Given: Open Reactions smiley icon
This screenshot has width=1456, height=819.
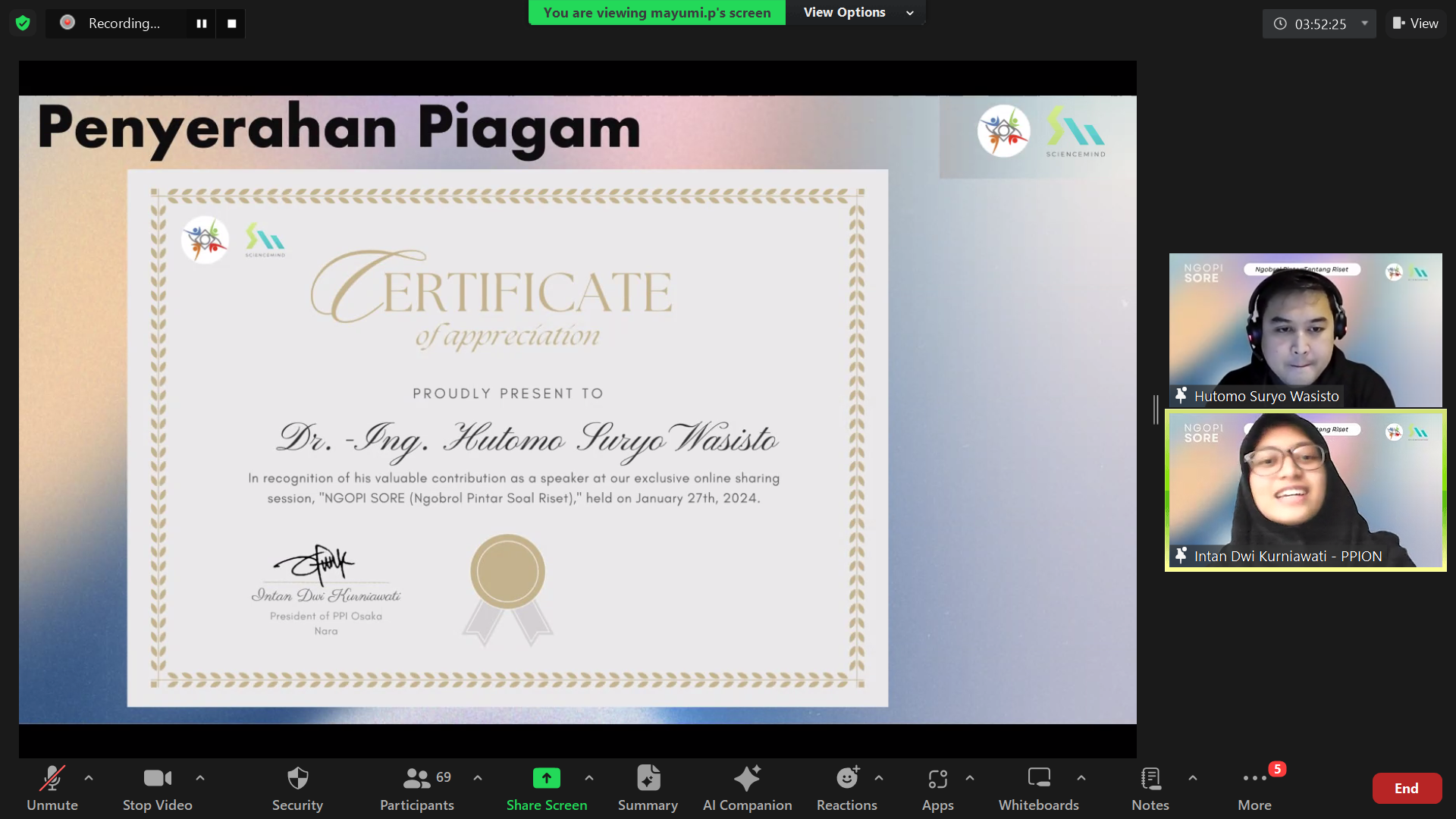Looking at the screenshot, I should (846, 779).
